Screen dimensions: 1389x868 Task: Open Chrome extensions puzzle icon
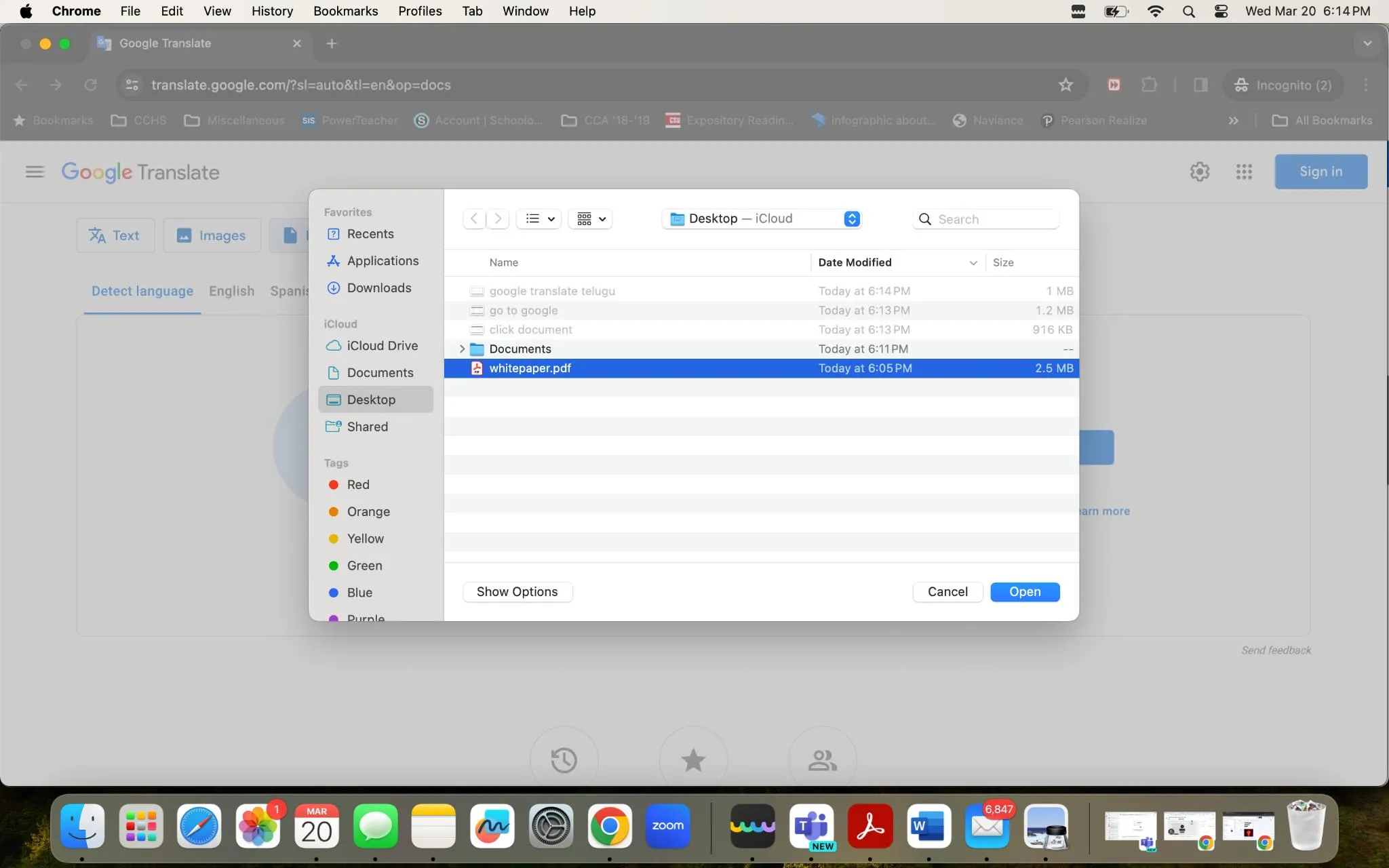1149,85
